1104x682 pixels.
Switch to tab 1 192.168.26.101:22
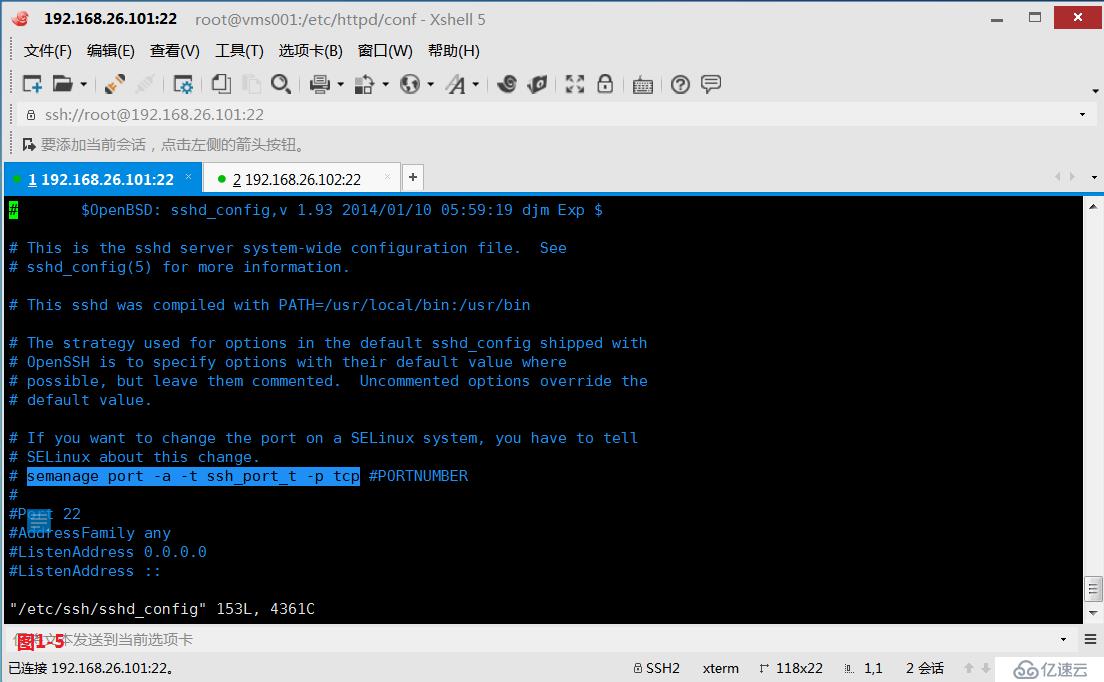click(101, 179)
